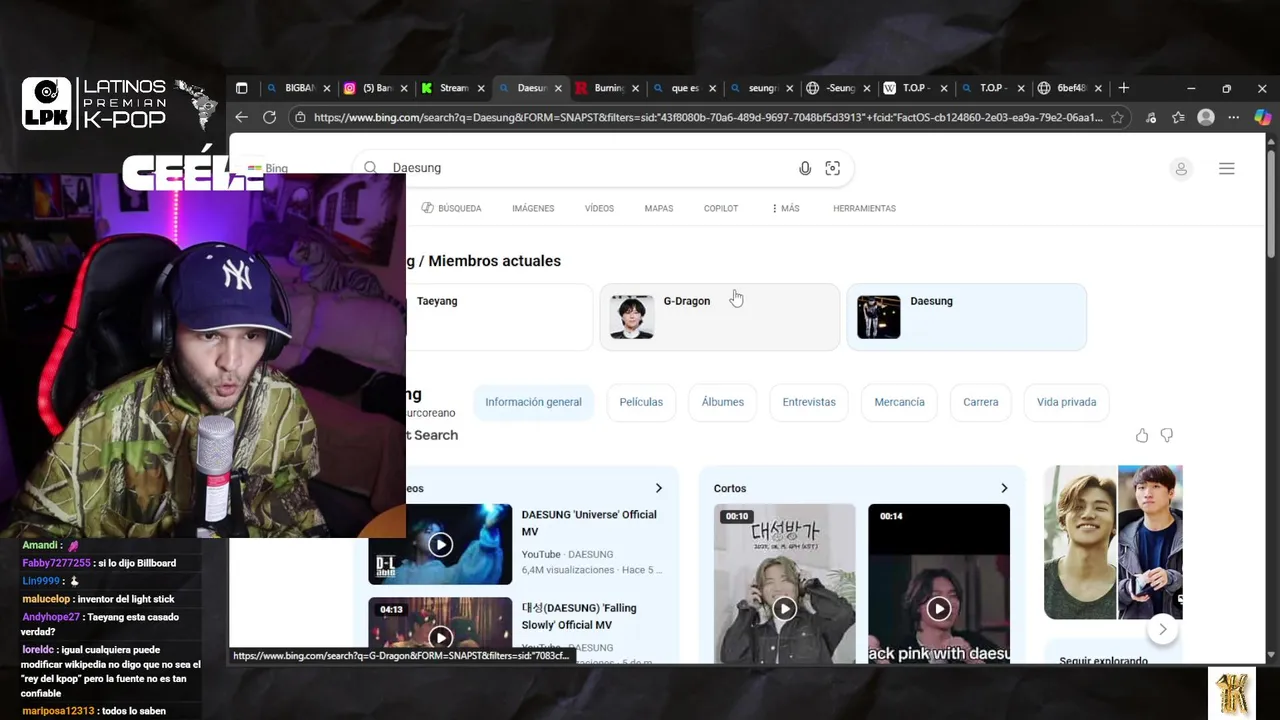Select the Películas chip
The width and height of the screenshot is (1280, 720).
641,402
